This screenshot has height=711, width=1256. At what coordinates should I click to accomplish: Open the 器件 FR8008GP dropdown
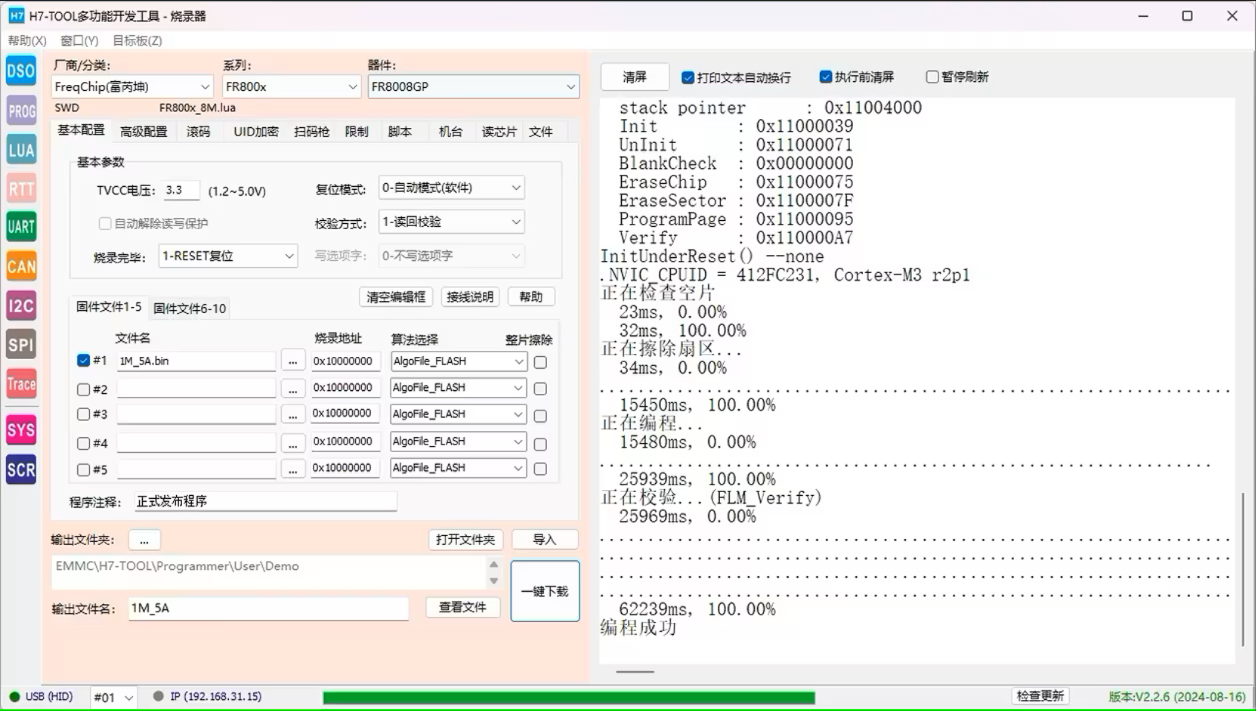point(473,87)
